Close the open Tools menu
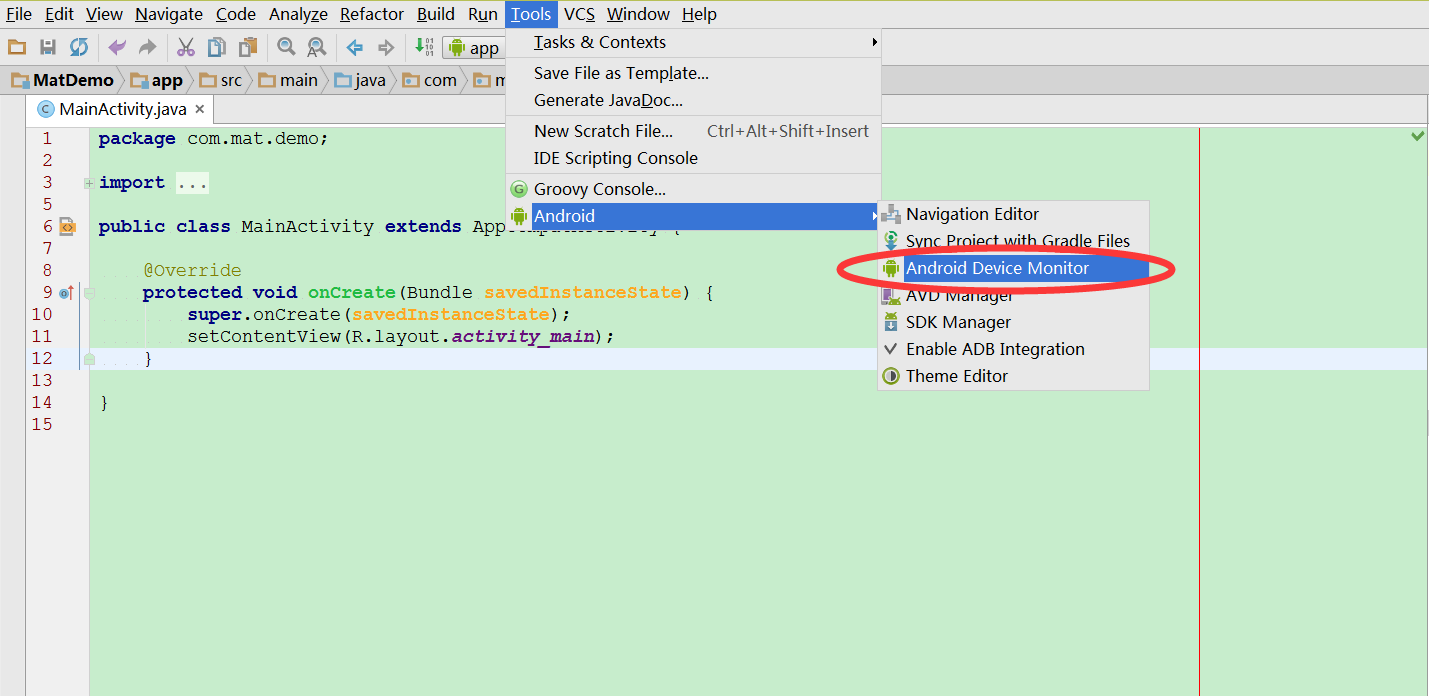1429x696 pixels. click(531, 14)
